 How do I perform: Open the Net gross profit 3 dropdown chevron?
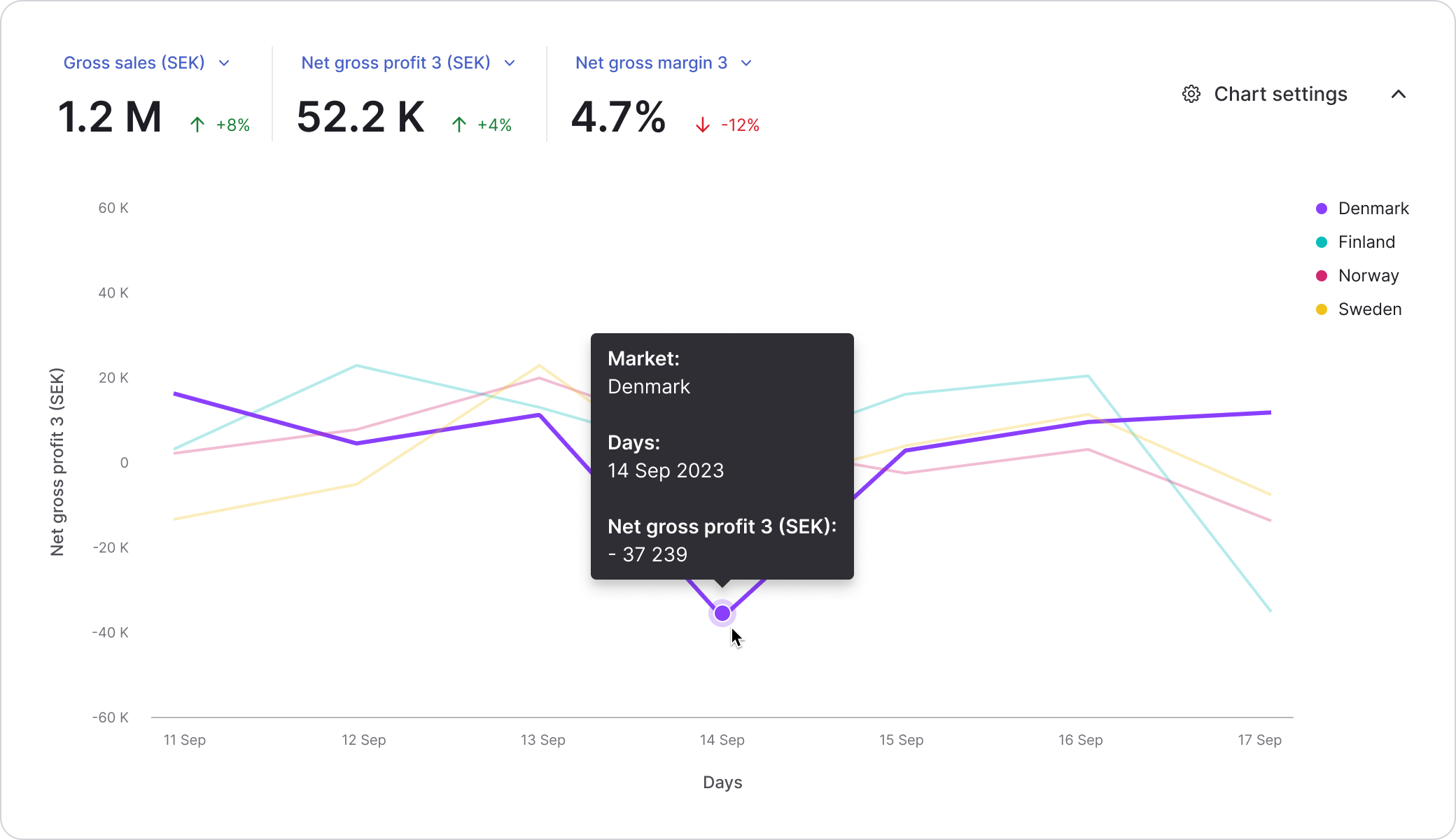click(510, 64)
